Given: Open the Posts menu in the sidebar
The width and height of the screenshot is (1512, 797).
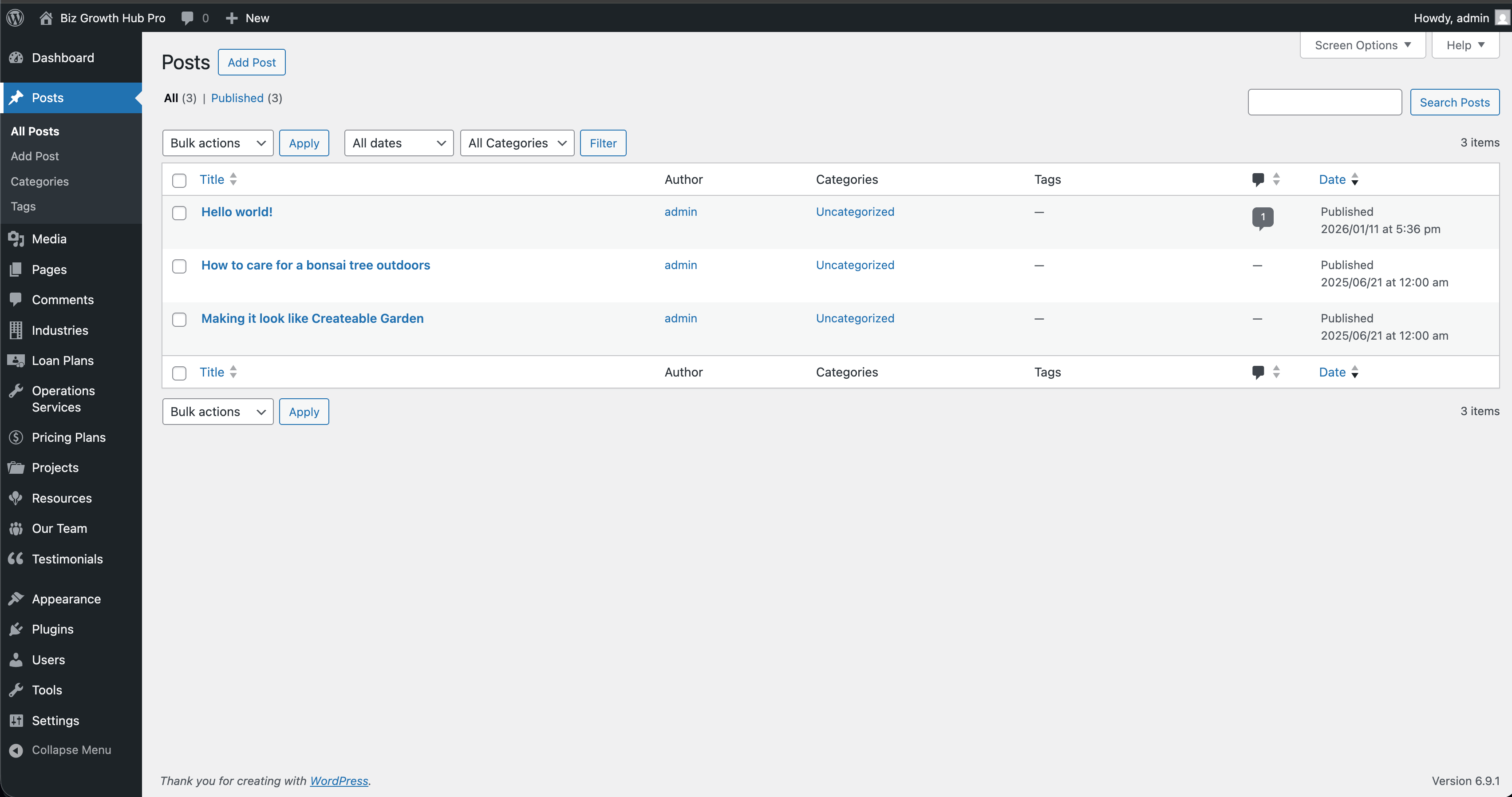Looking at the screenshot, I should [47, 98].
